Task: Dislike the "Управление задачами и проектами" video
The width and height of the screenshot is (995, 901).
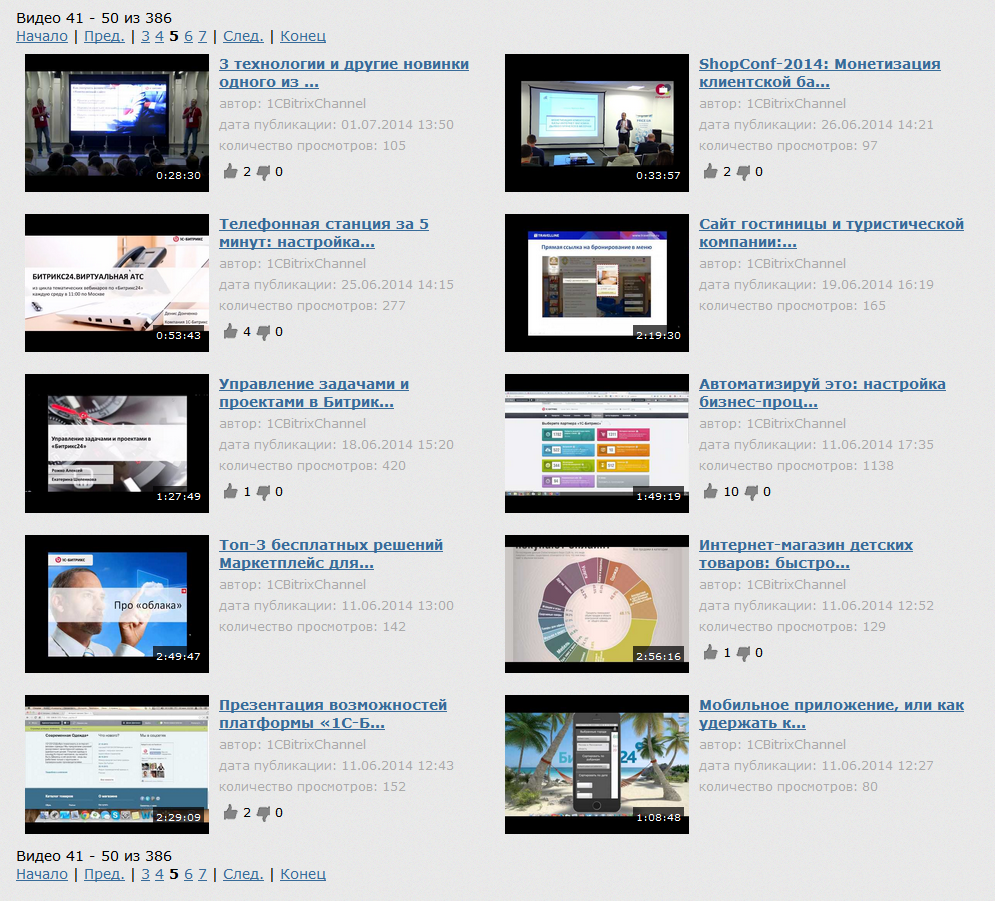Action: [x=264, y=491]
